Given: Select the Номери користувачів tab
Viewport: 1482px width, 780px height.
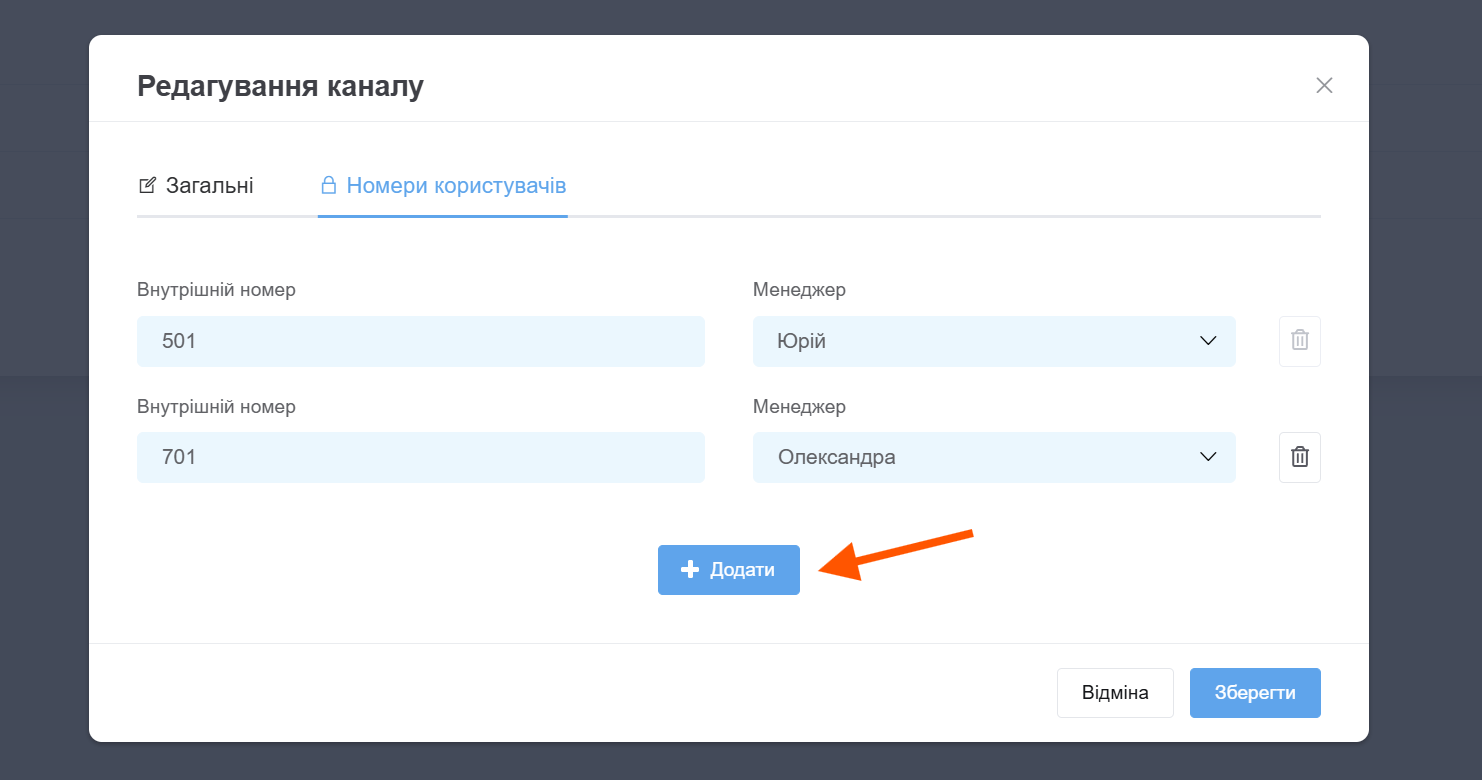Looking at the screenshot, I should pos(456,186).
